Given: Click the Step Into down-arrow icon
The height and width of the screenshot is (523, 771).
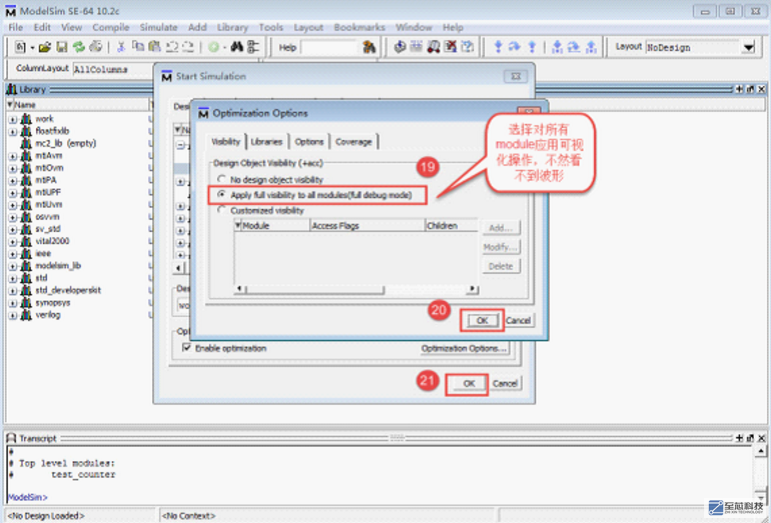Looking at the screenshot, I should coord(498,47).
